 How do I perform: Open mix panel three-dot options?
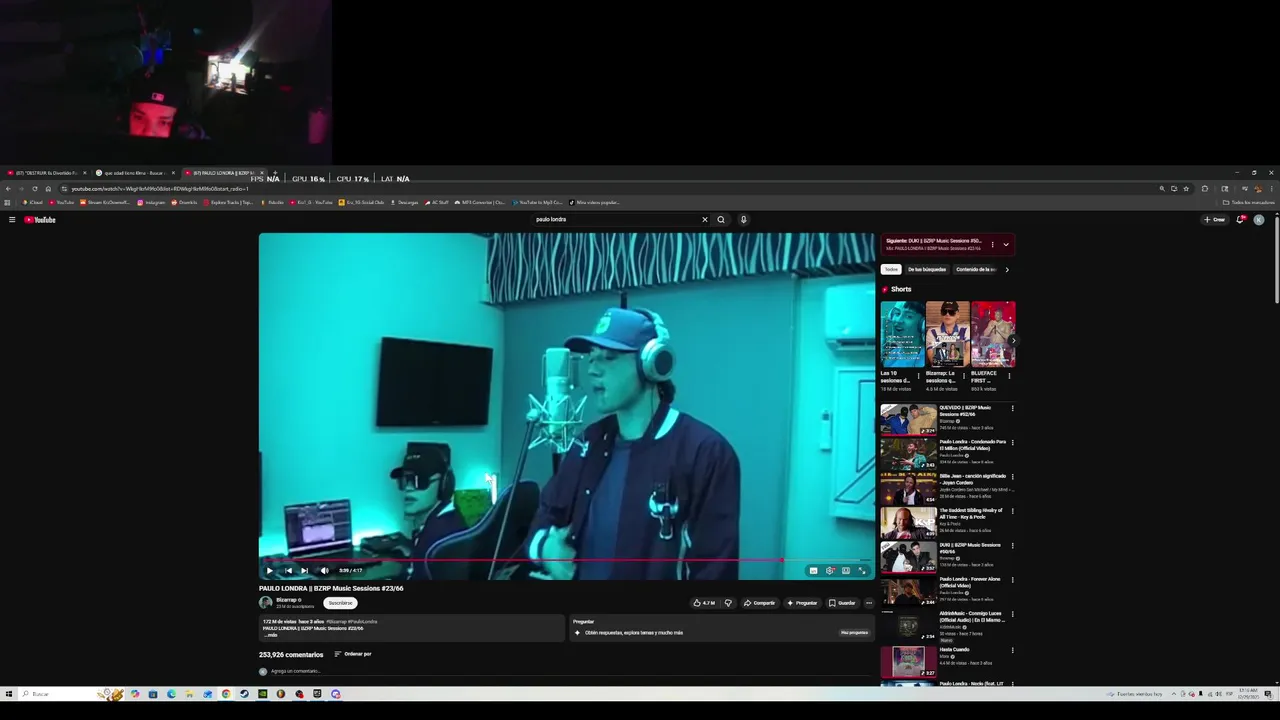pos(992,244)
